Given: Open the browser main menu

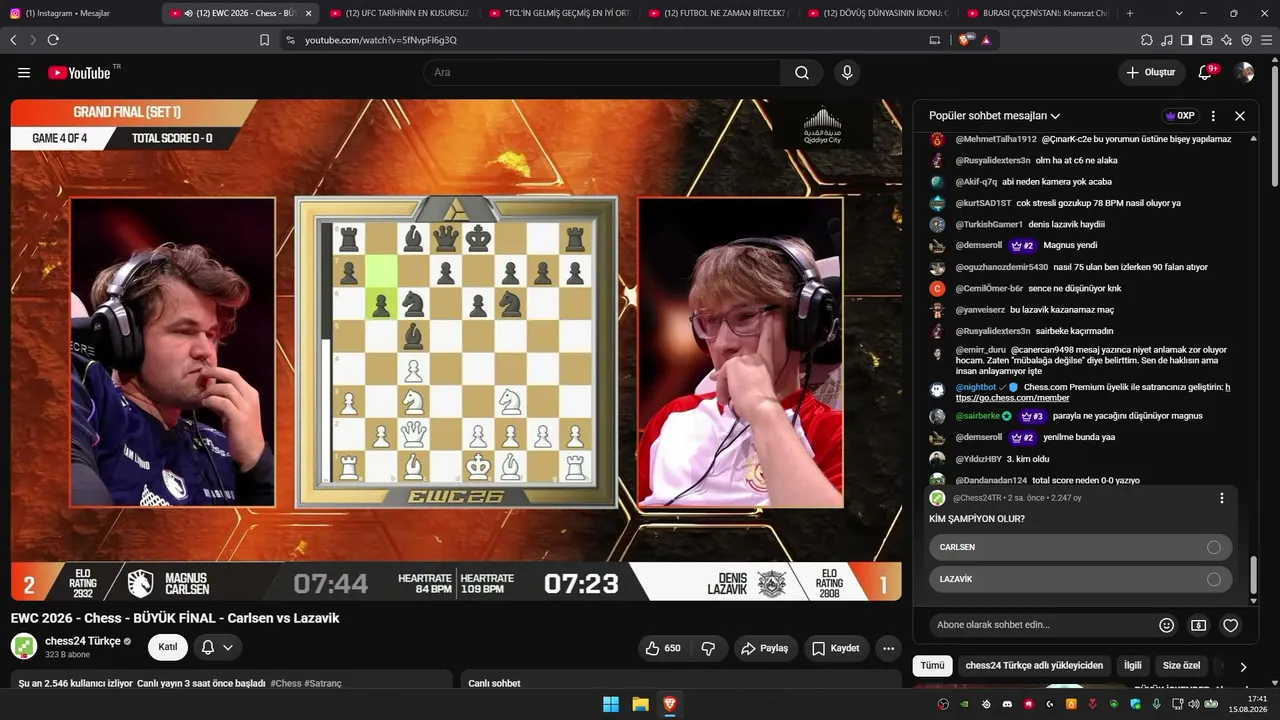Looking at the screenshot, I should tap(1267, 40).
